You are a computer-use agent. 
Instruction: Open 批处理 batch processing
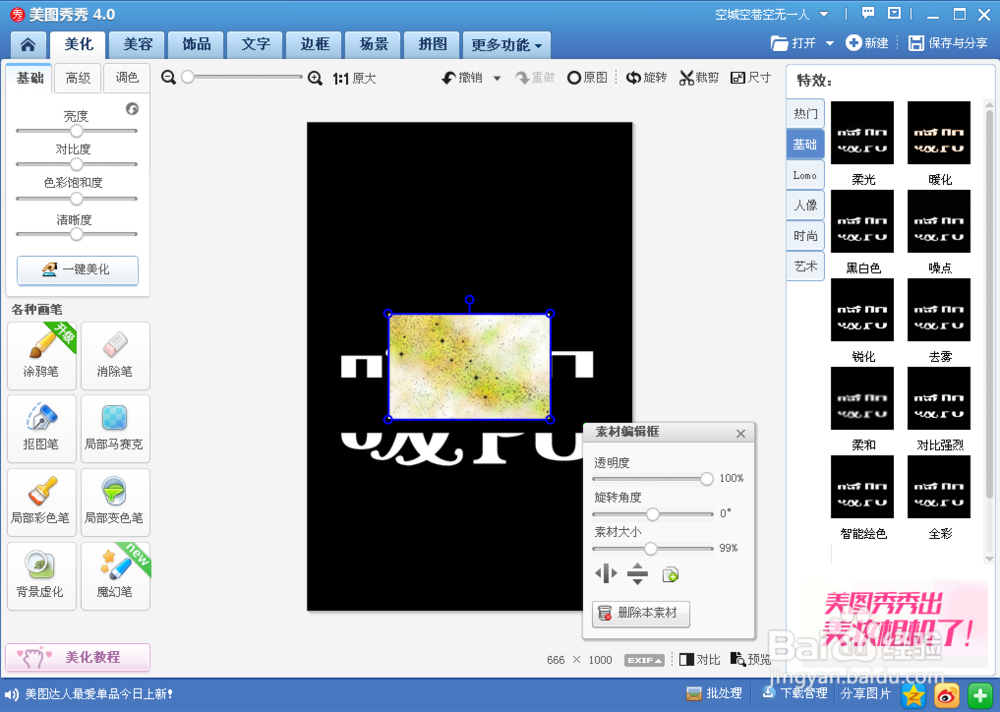click(x=714, y=693)
